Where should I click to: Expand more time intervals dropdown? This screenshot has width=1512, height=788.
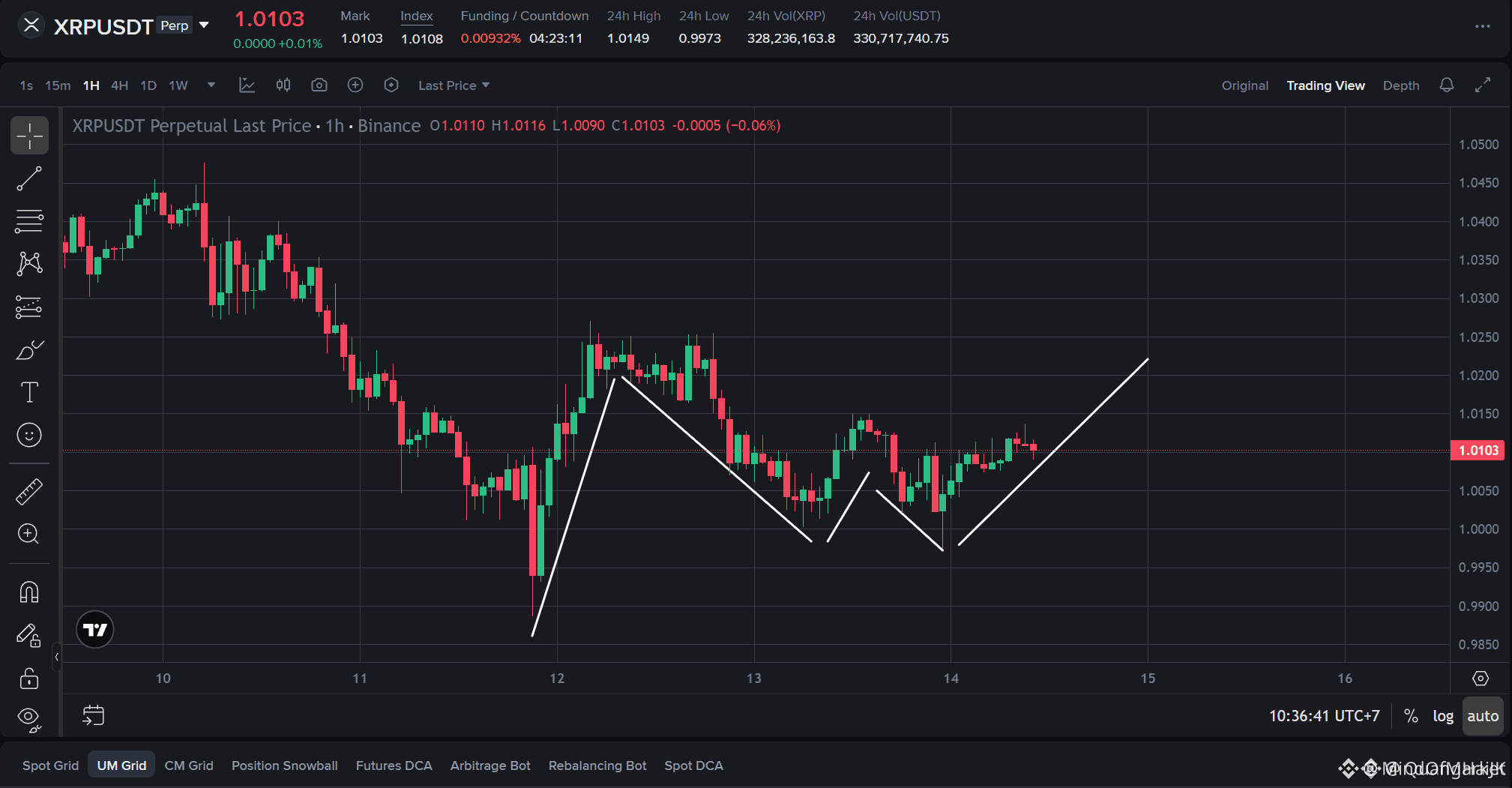pyautogui.click(x=211, y=85)
